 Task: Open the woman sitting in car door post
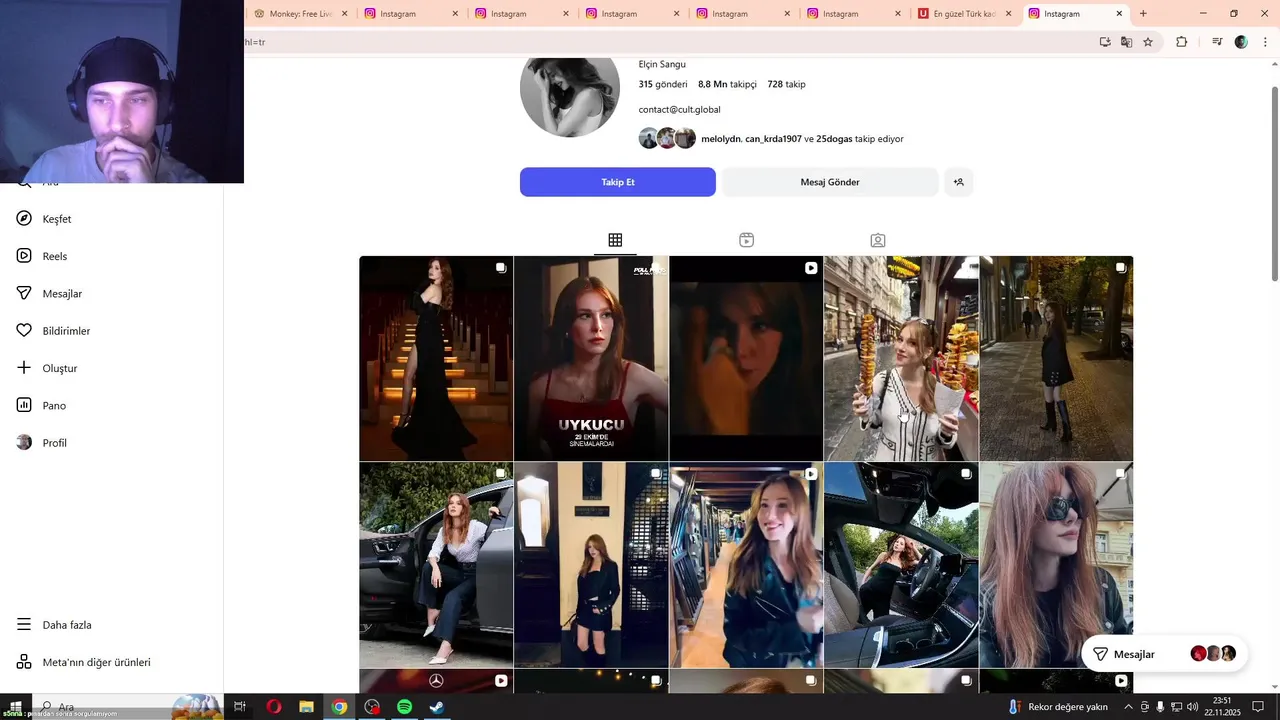click(x=436, y=565)
